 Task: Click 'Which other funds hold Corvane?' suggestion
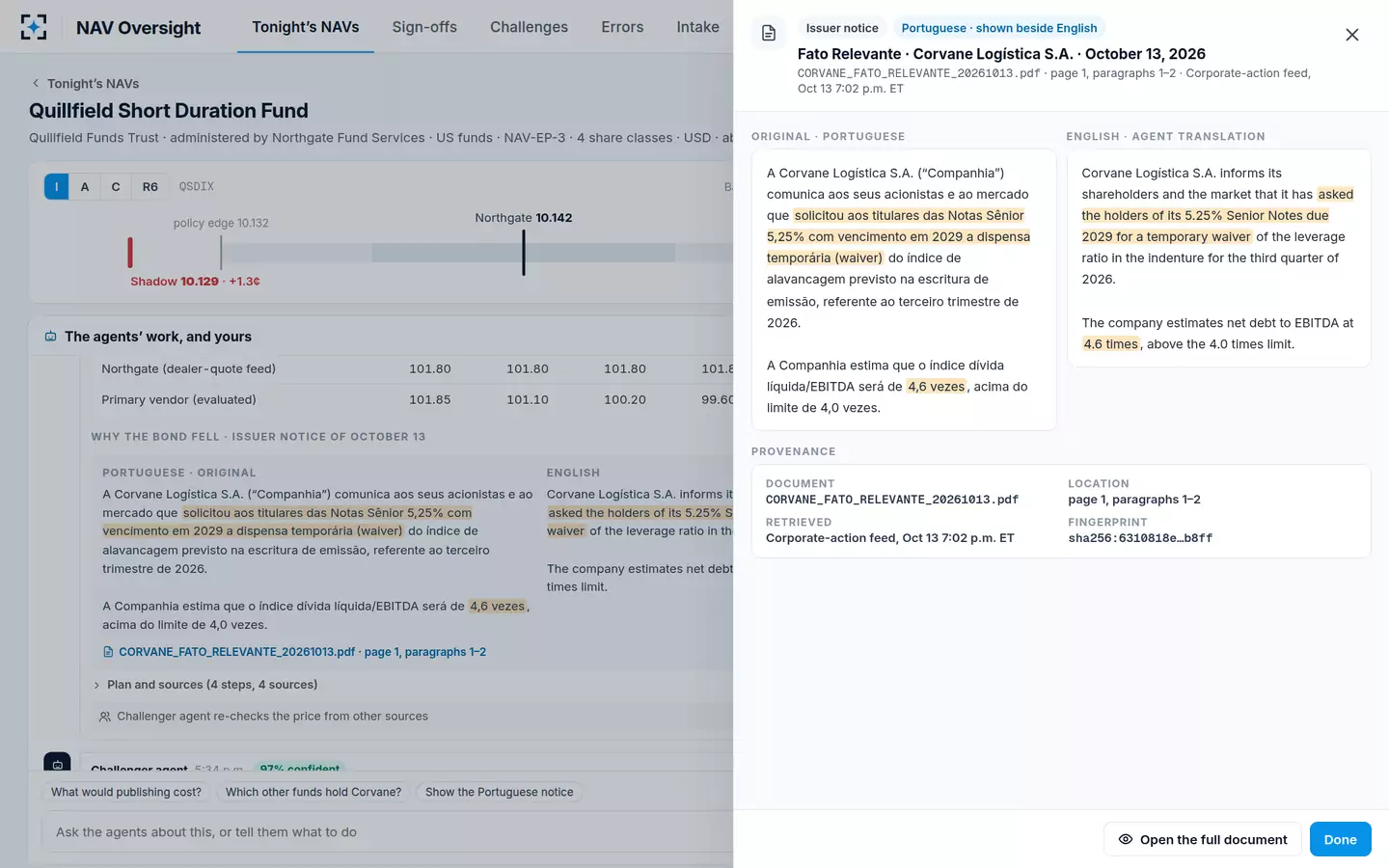(x=313, y=792)
